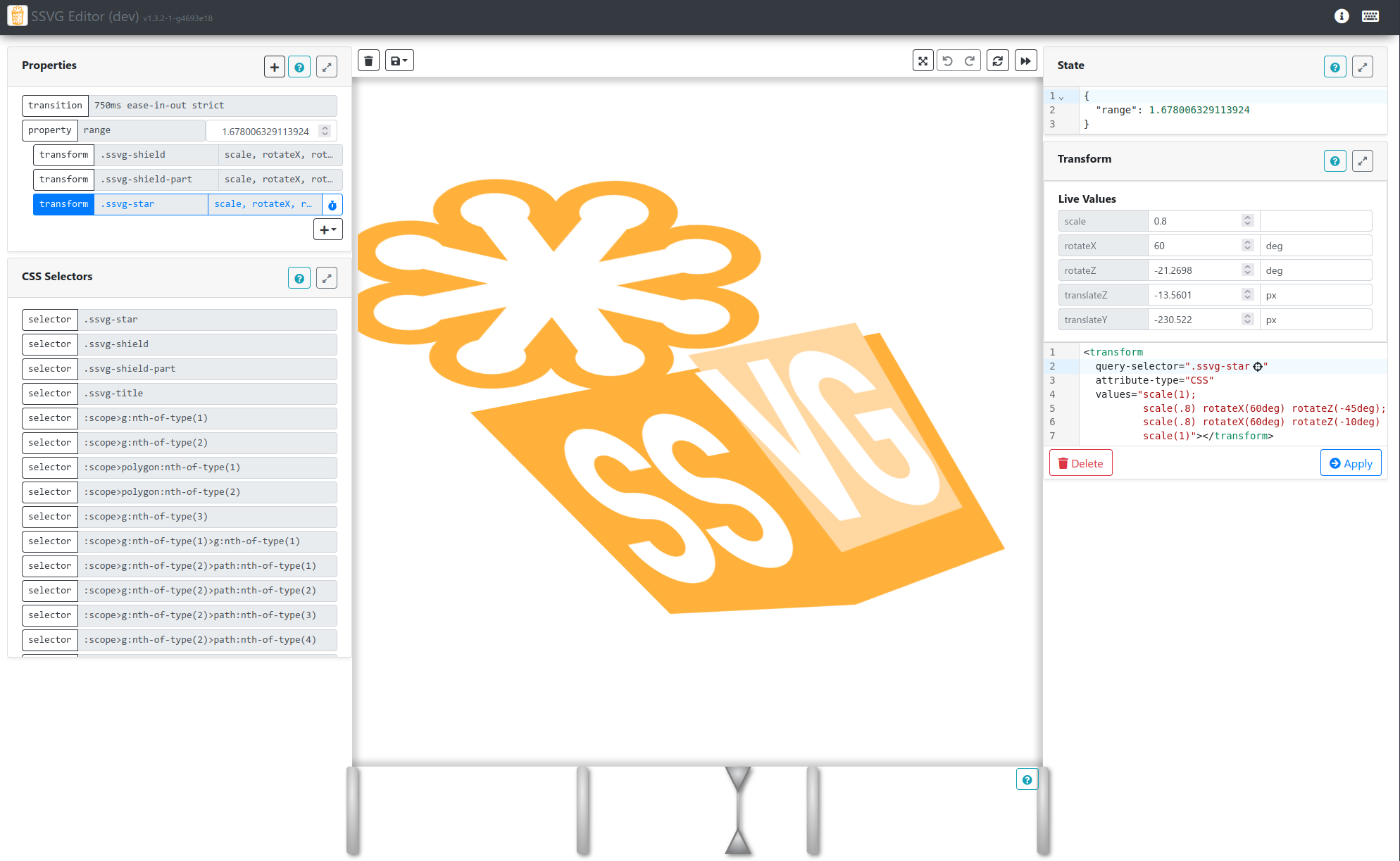Viewport: 1400px width, 861px height.
Task: Open the save dropdown menu
Action: [x=399, y=61]
